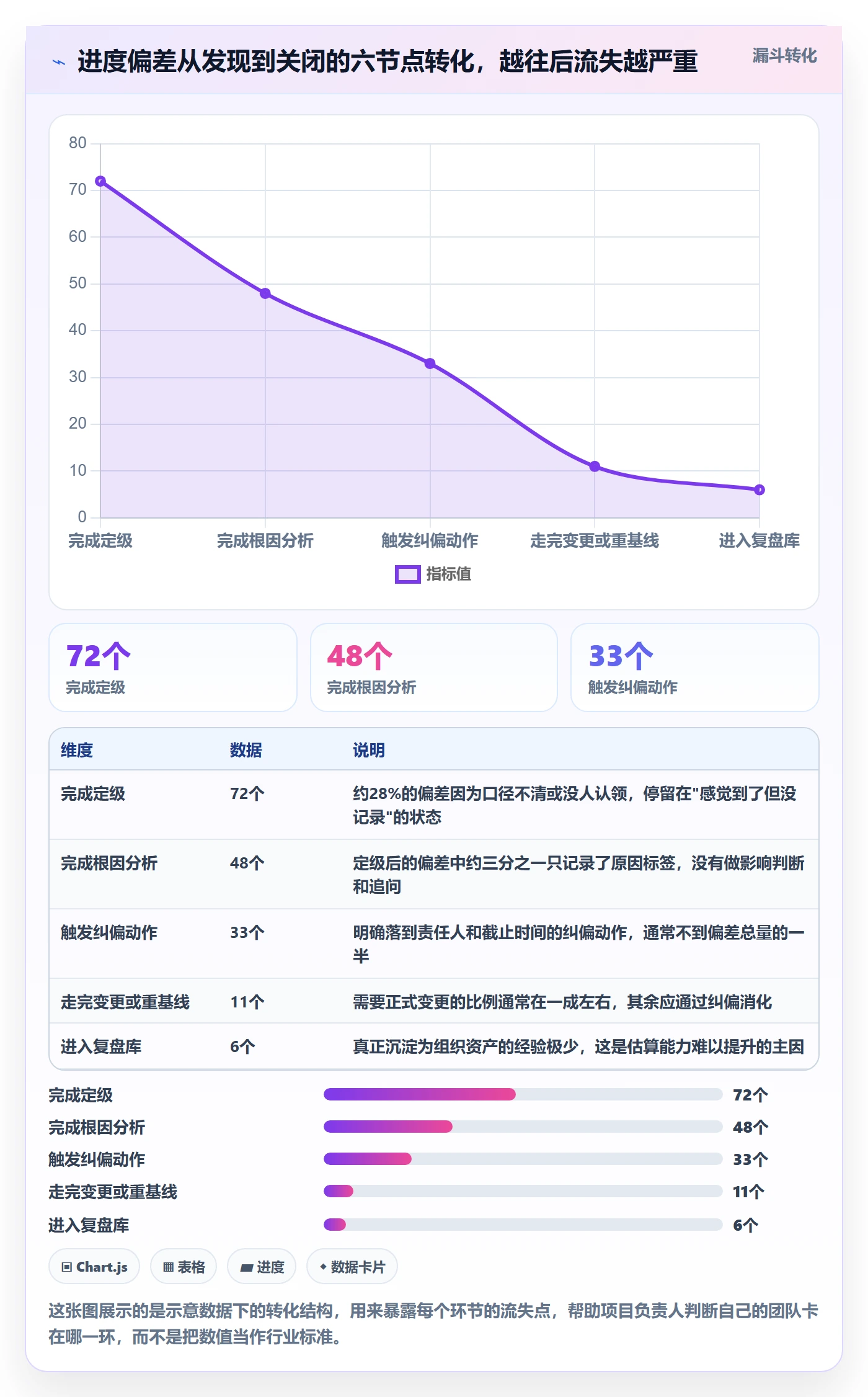Select the chart data point for 走完变更或重基线
This screenshot has height=1397, width=868.
[x=595, y=466]
